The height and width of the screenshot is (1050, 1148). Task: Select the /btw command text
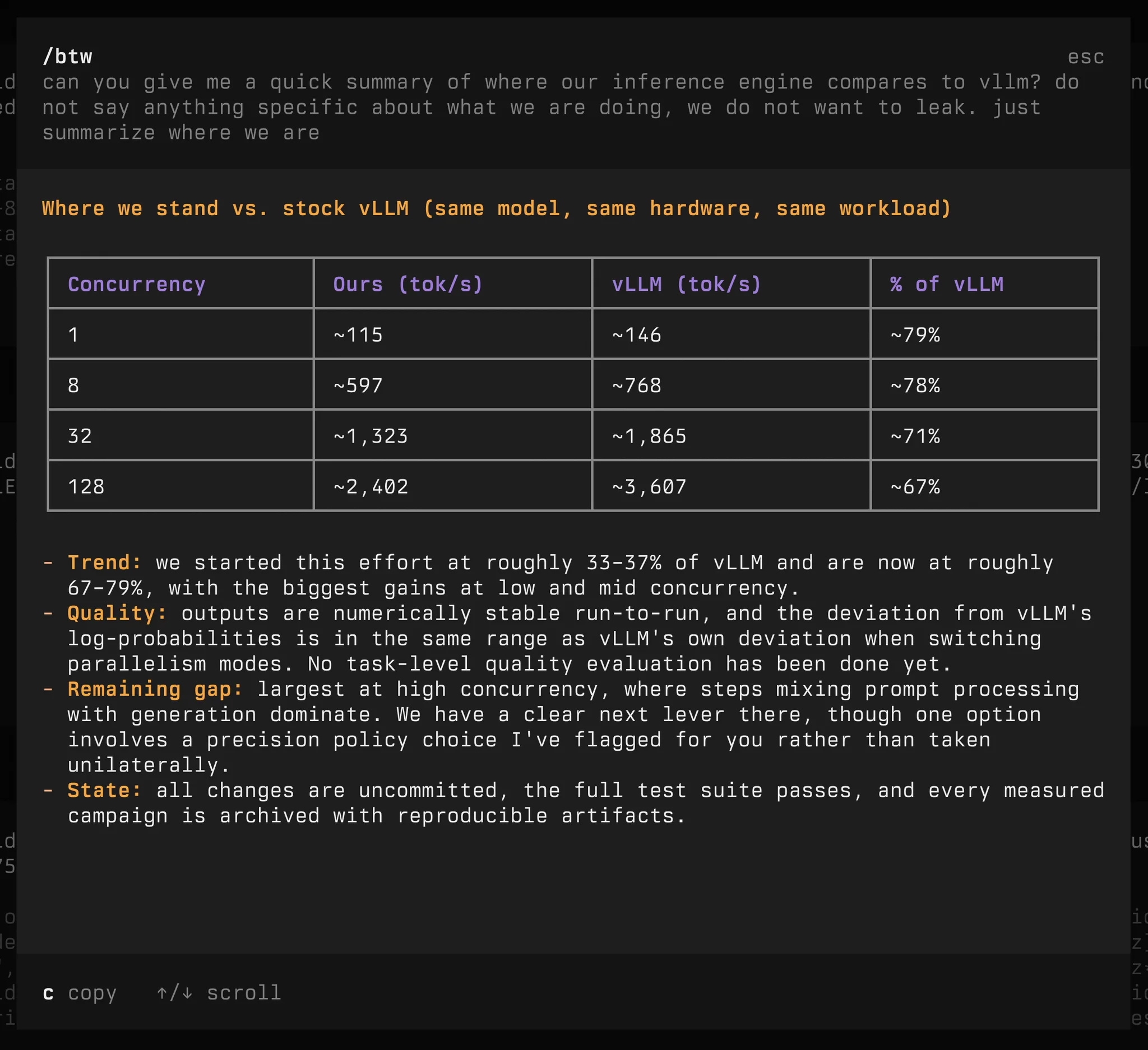[67, 57]
